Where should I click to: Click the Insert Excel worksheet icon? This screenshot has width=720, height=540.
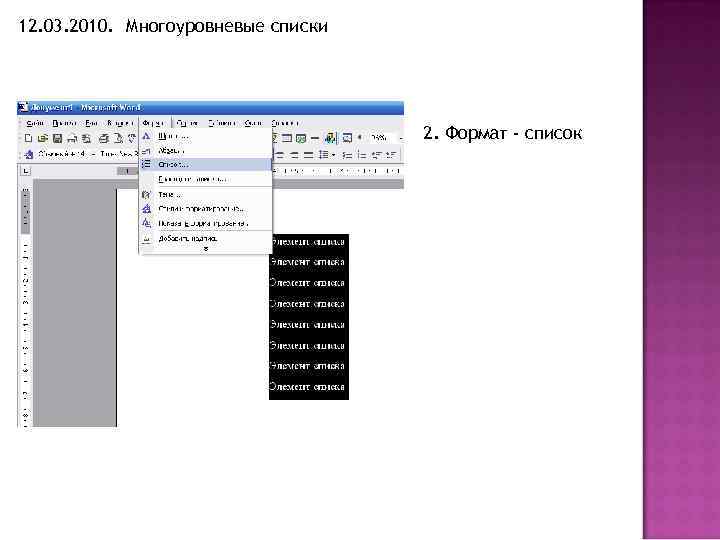301,138
